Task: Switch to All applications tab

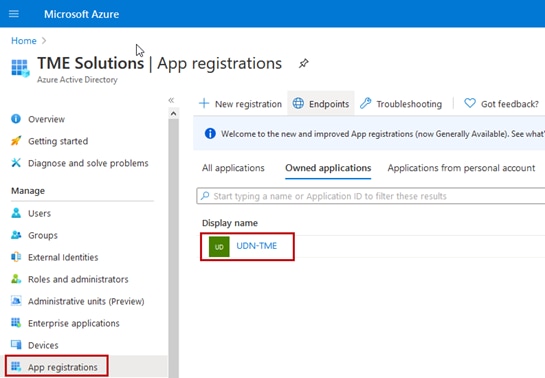Action: point(233,168)
